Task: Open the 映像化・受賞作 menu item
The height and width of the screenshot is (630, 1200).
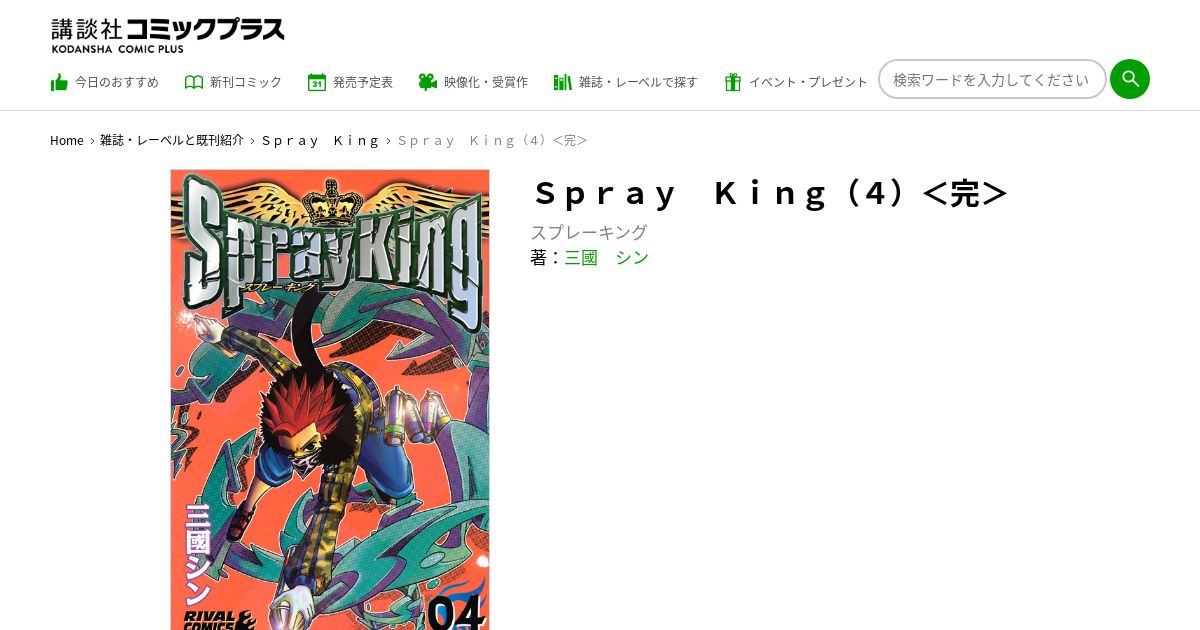Action: point(473,82)
